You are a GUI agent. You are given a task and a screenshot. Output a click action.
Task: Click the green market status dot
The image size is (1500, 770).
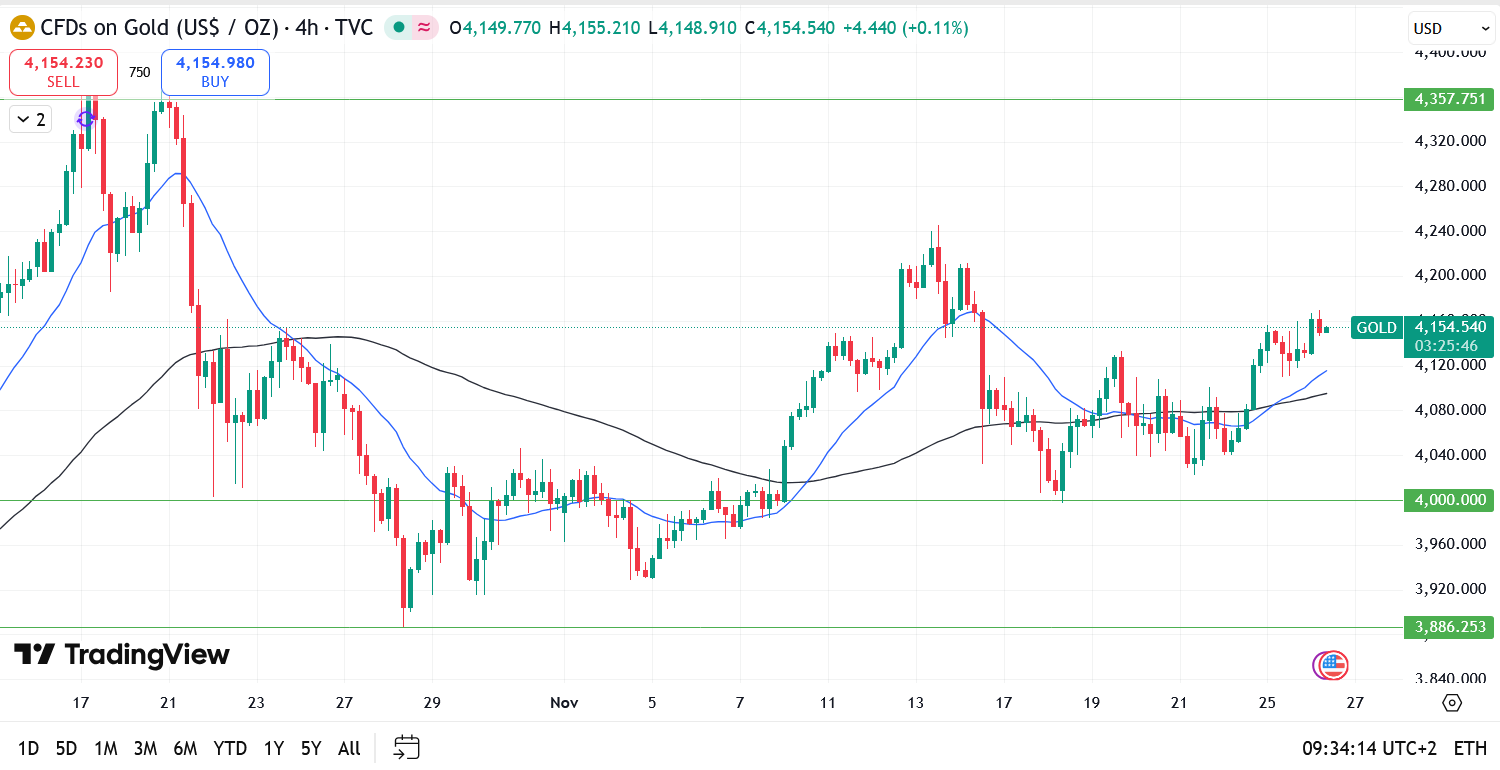click(400, 28)
